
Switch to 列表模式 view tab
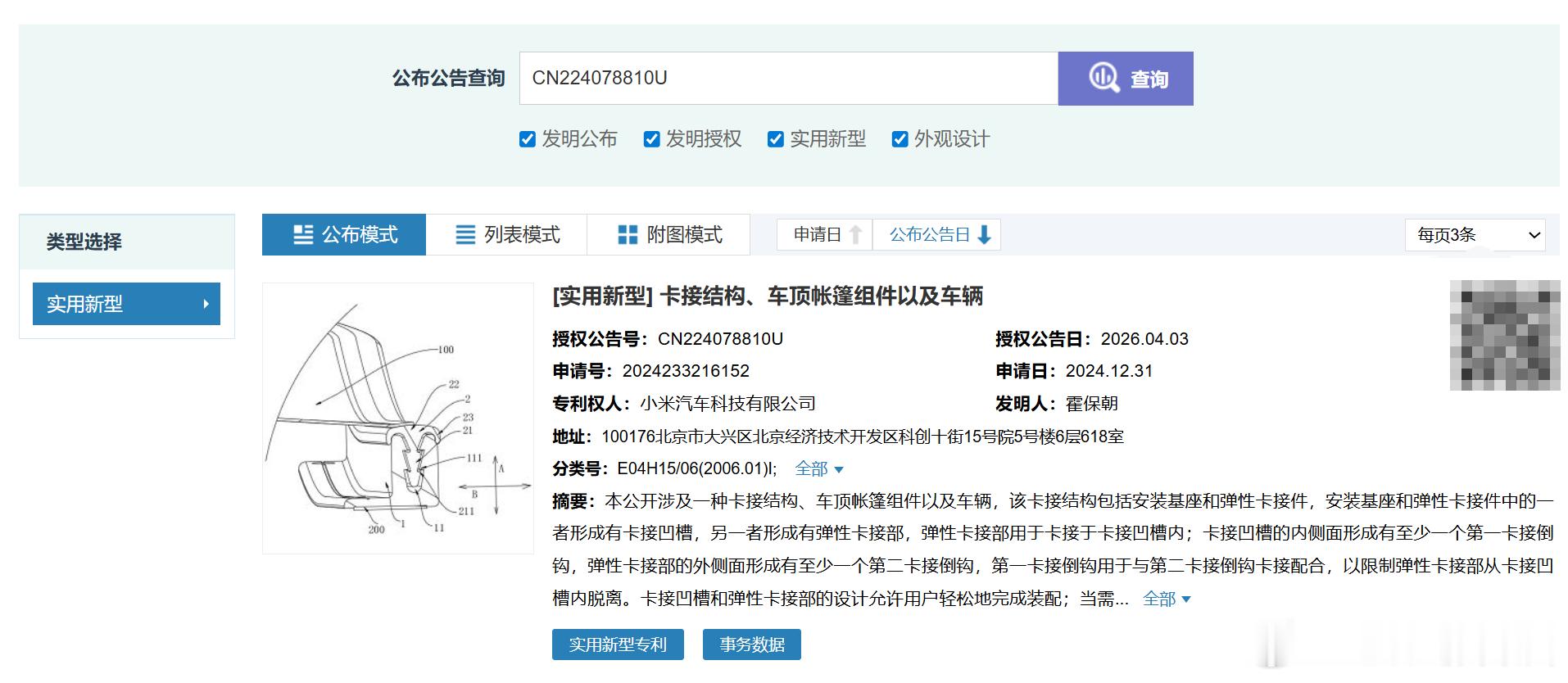tap(506, 235)
